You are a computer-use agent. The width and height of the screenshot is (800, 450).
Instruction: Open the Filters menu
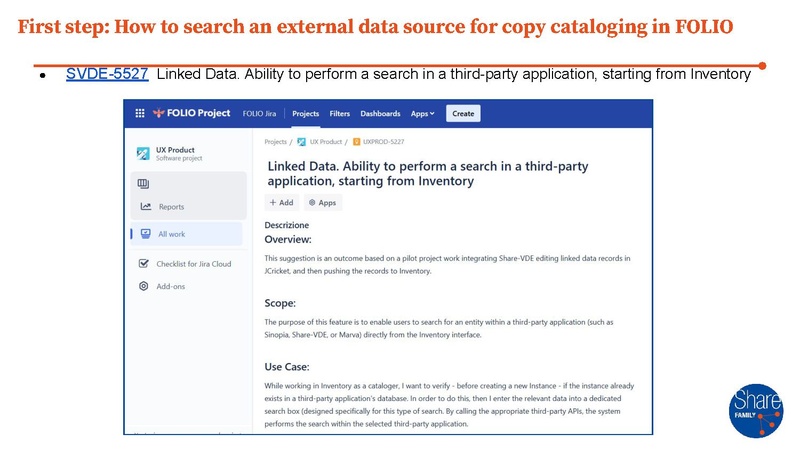340,114
